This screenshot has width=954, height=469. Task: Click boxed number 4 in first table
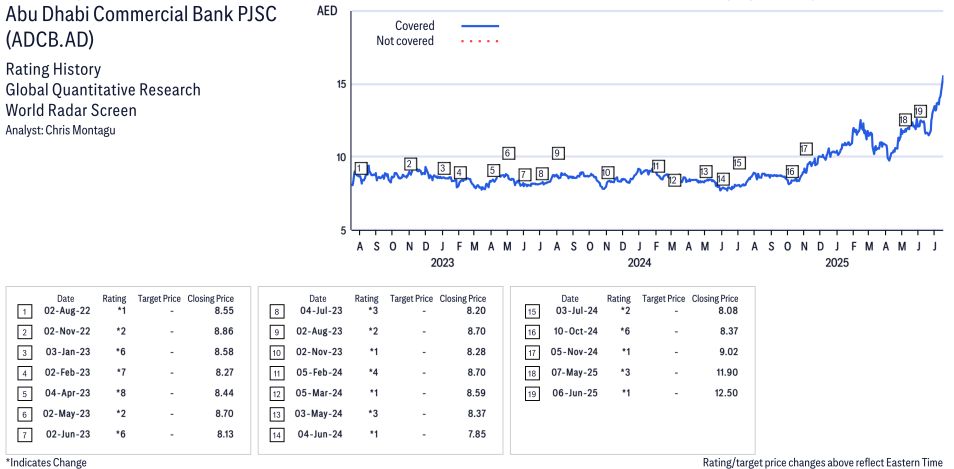pyautogui.click(x=24, y=374)
